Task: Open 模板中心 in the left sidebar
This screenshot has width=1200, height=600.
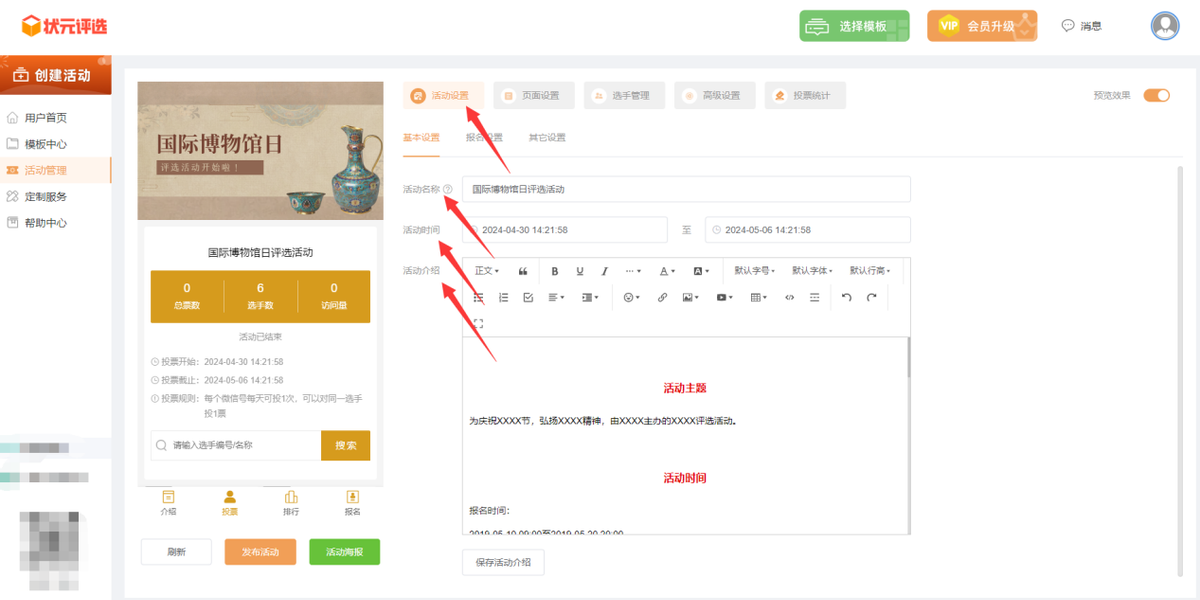Action: pyautogui.click(x=46, y=144)
